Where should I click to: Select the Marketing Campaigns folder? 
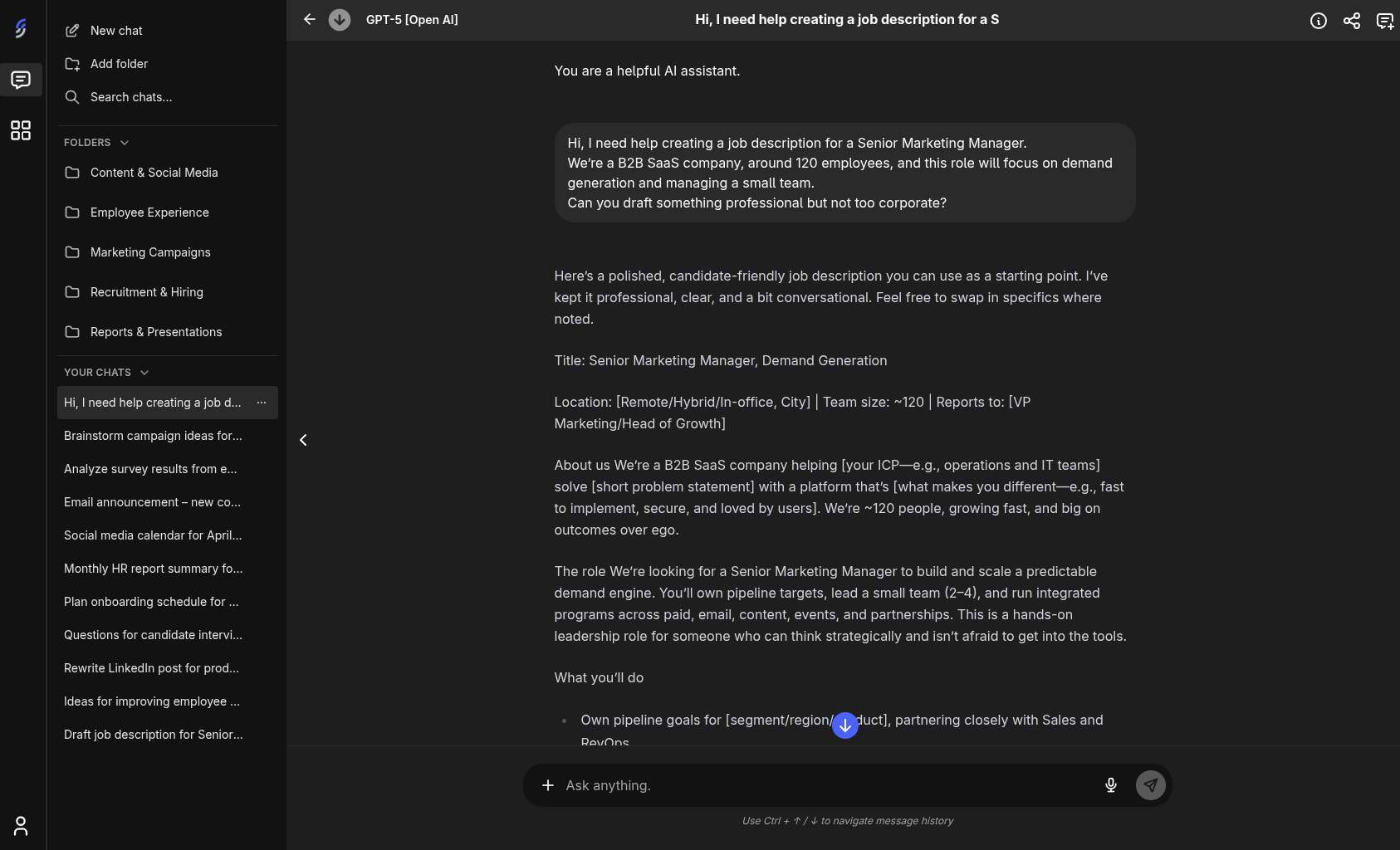pyautogui.click(x=149, y=252)
